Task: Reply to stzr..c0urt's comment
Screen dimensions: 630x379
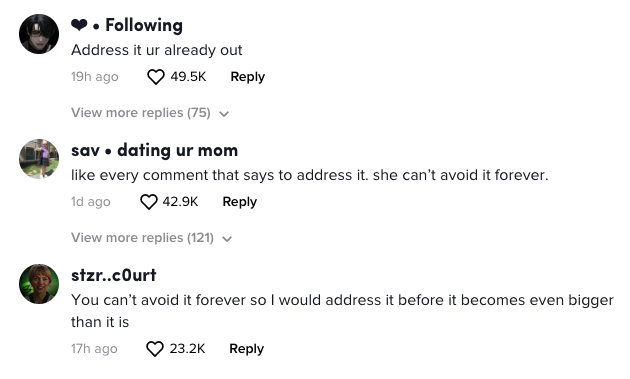Action: (x=246, y=349)
